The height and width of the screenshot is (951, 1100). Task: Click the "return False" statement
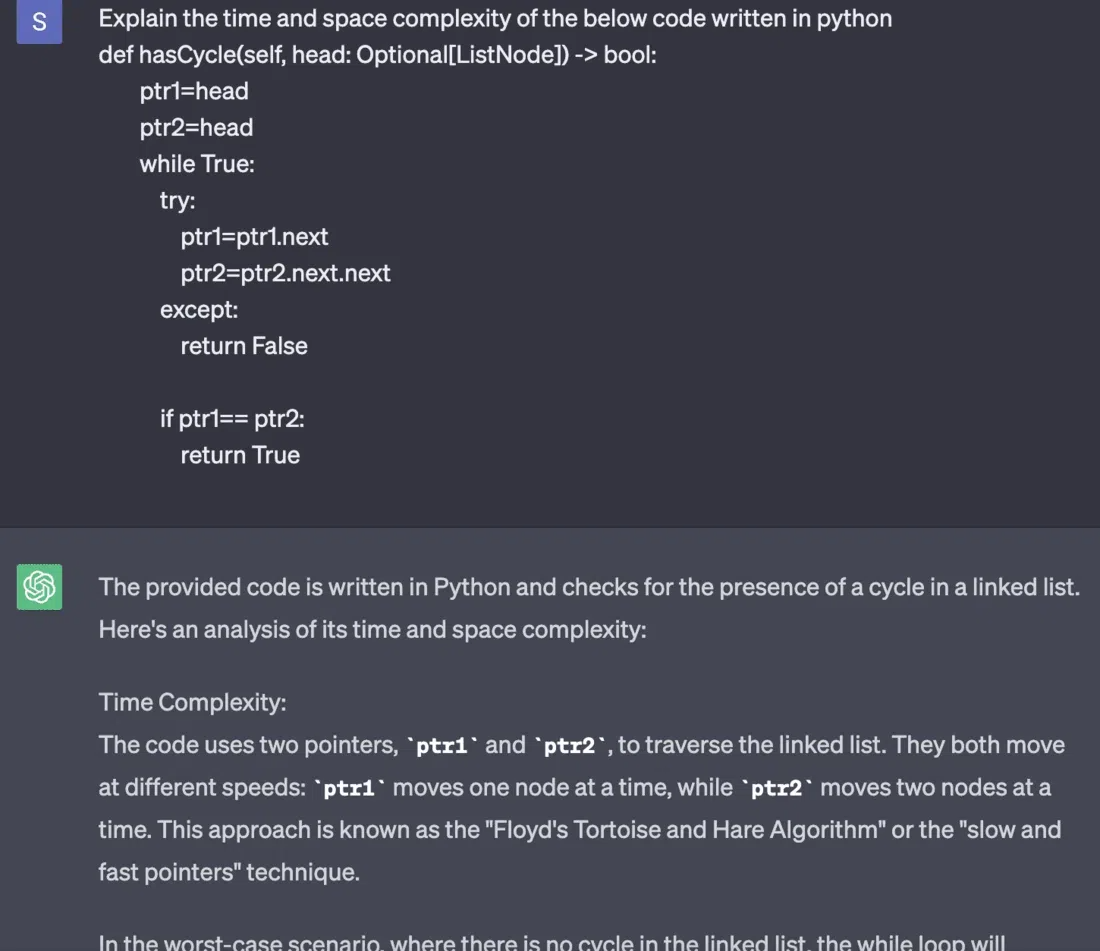244,346
